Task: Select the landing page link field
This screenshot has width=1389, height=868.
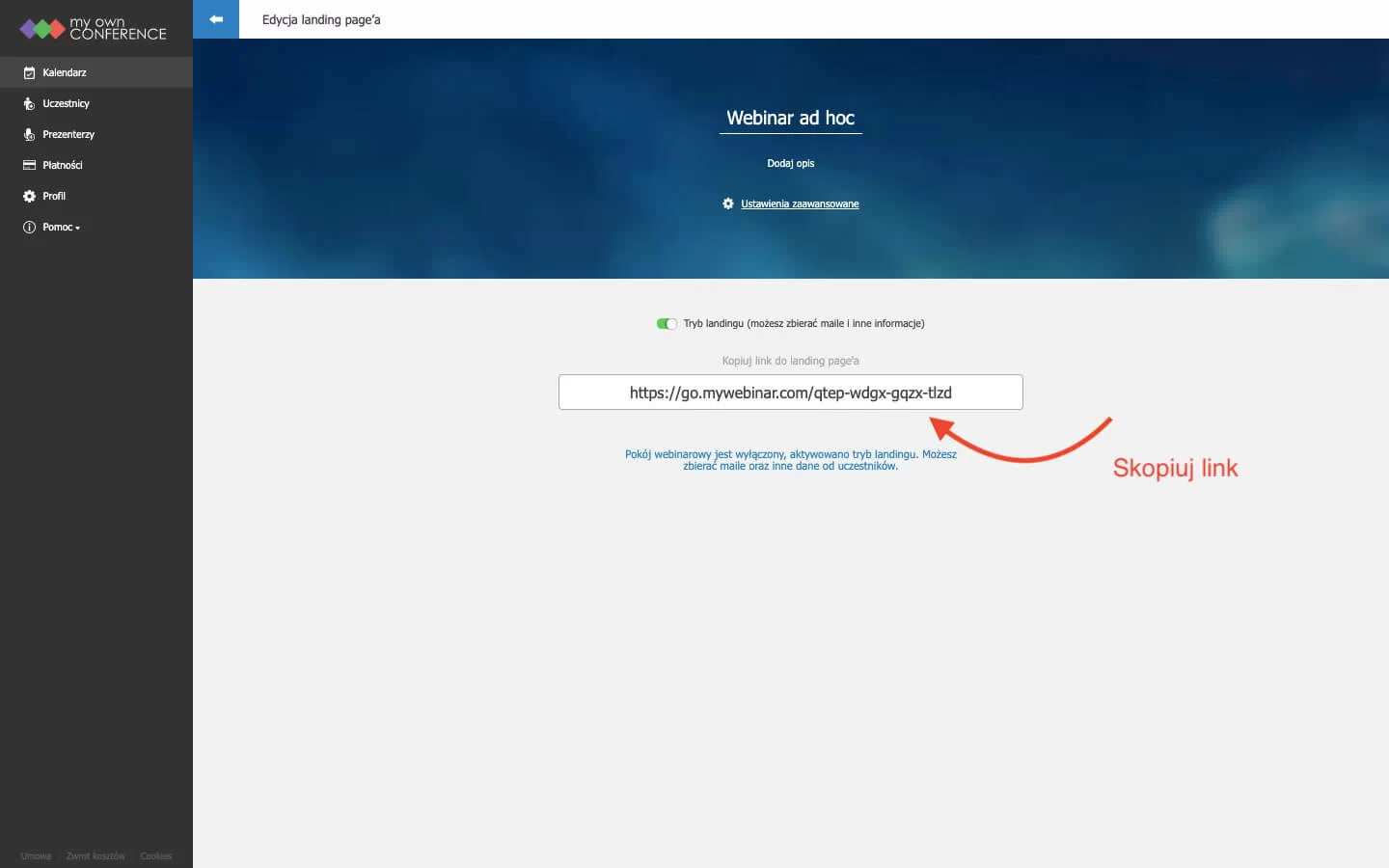Action: click(x=791, y=393)
